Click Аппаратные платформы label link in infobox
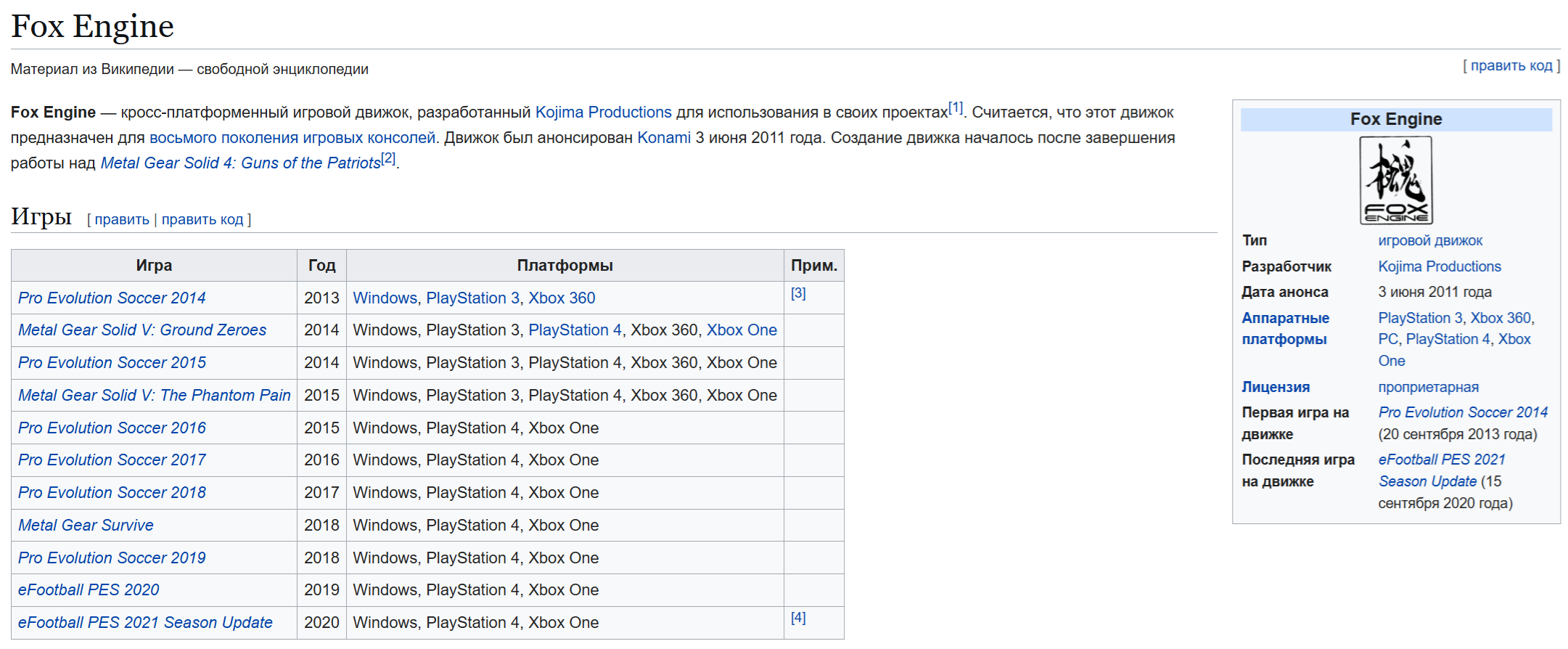This screenshot has height=649, width=1568. pyautogui.click(x=1285, y=329)
